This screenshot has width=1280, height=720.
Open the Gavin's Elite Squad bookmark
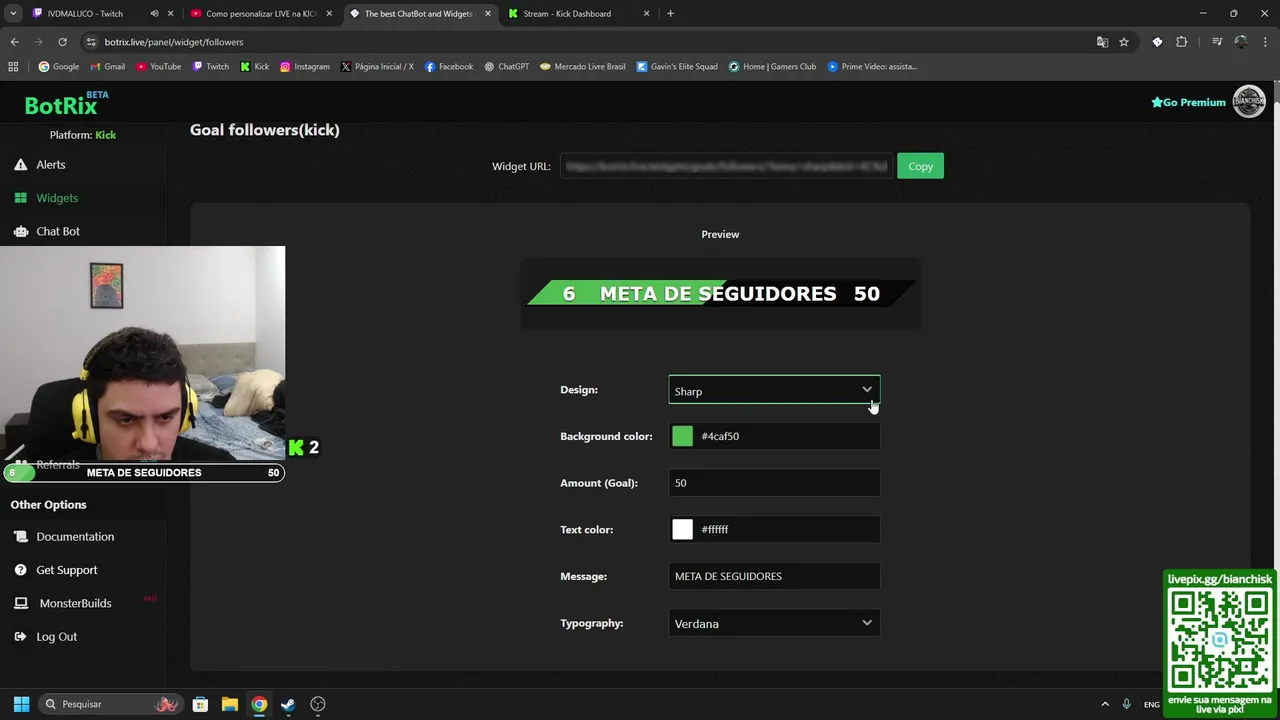pyautogui.click(x=676, y=67)
